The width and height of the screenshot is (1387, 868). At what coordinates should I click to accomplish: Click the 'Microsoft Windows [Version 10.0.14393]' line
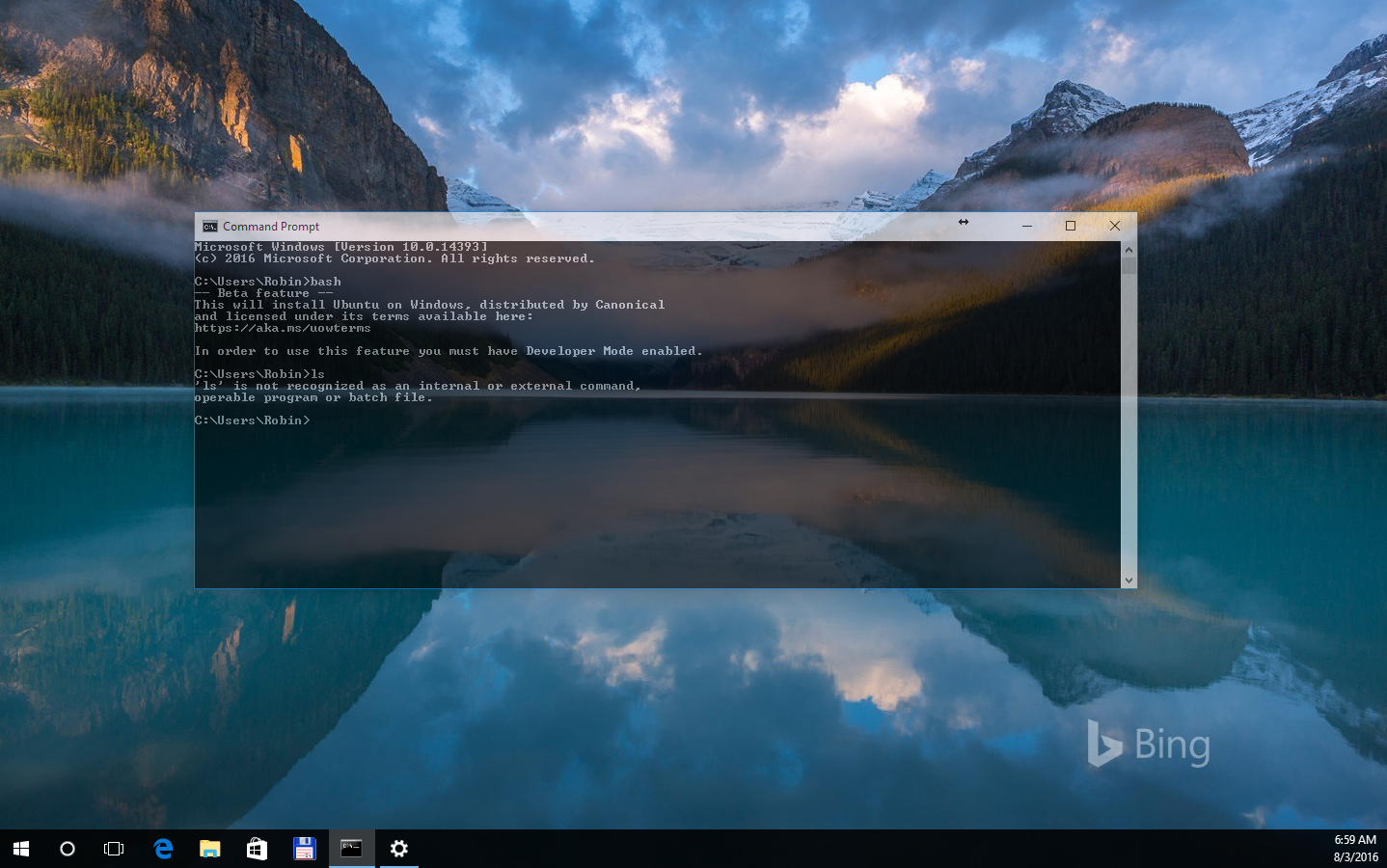[341, 247]
